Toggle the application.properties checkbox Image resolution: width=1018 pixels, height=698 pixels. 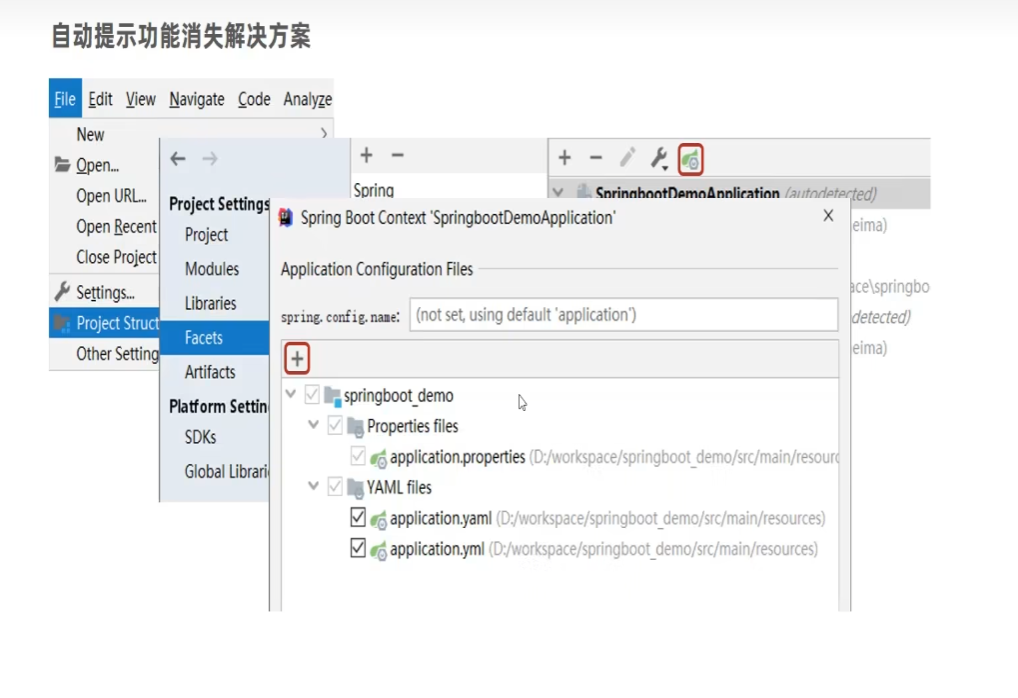(x=358, y=456)
